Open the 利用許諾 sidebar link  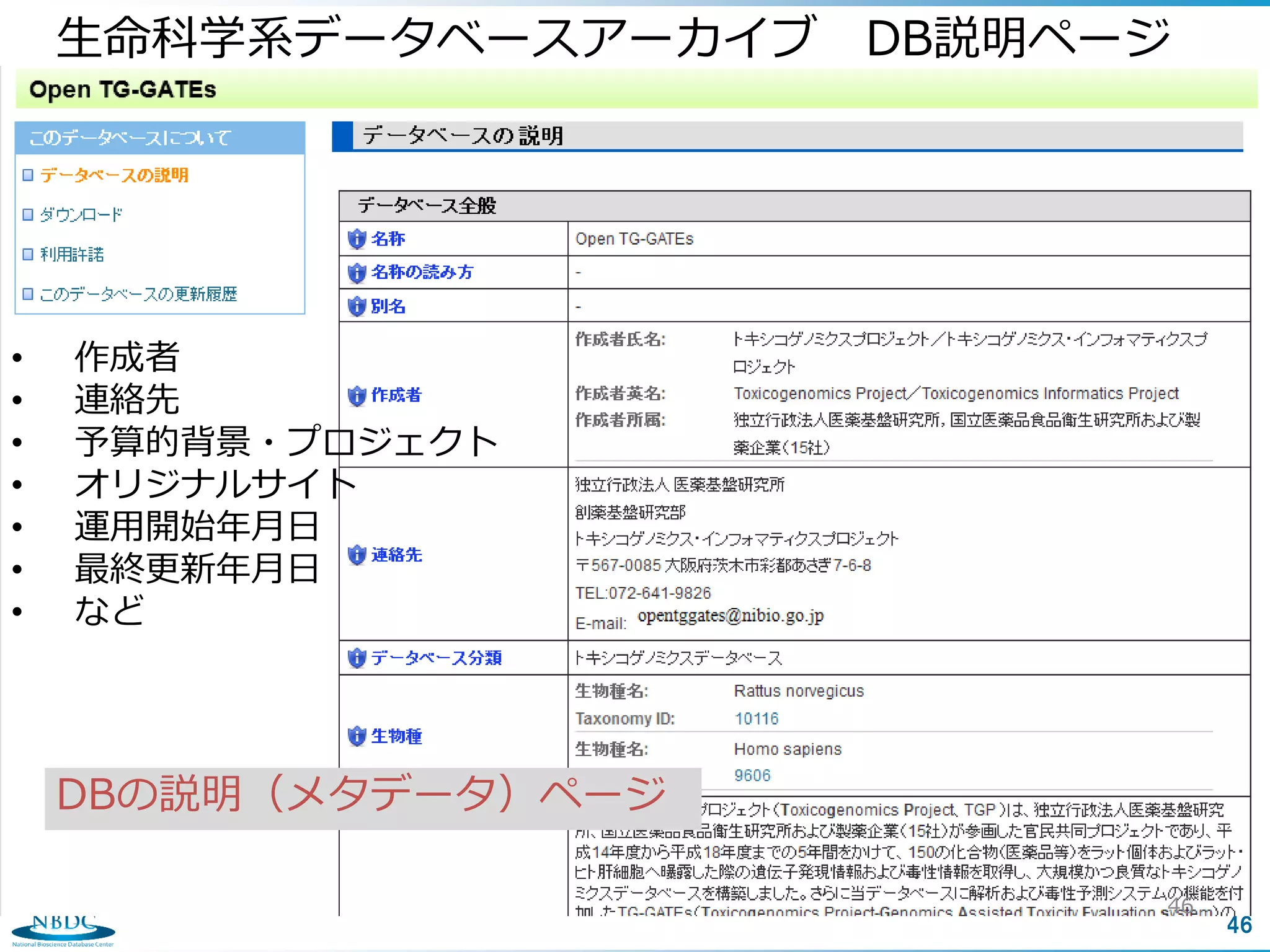click(72, 255)
